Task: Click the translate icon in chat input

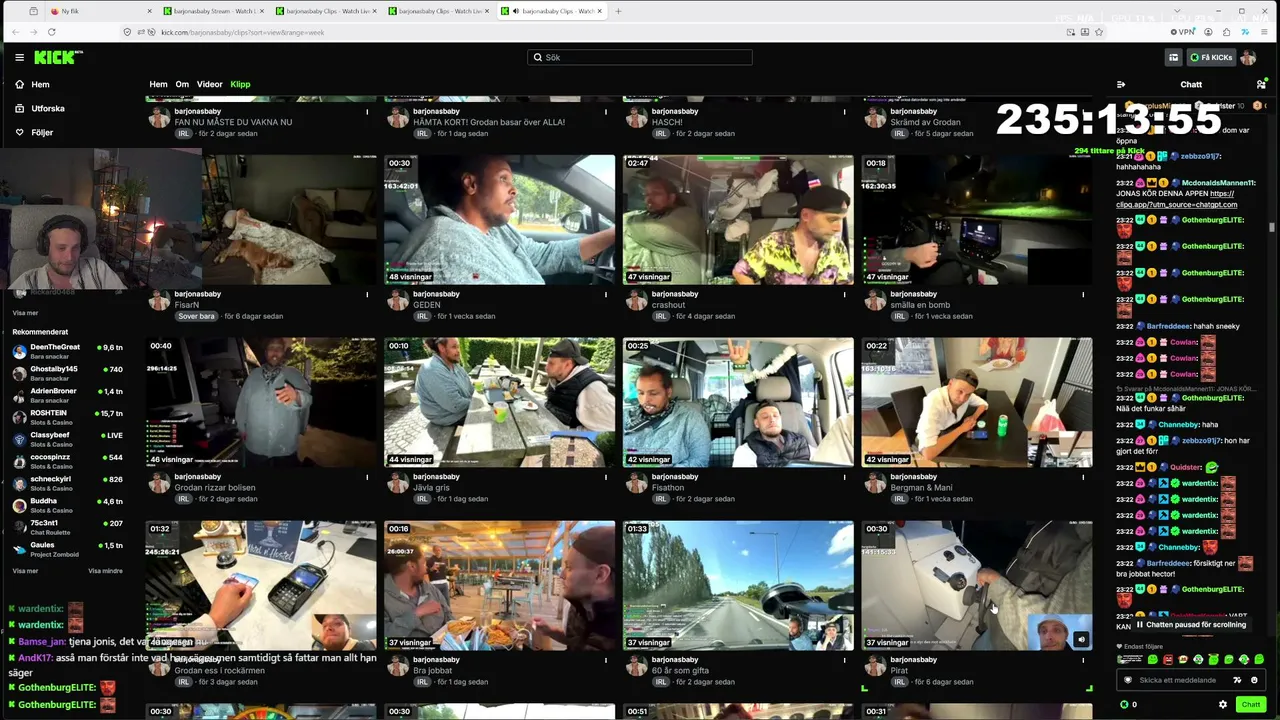Action: point(1238,680)
